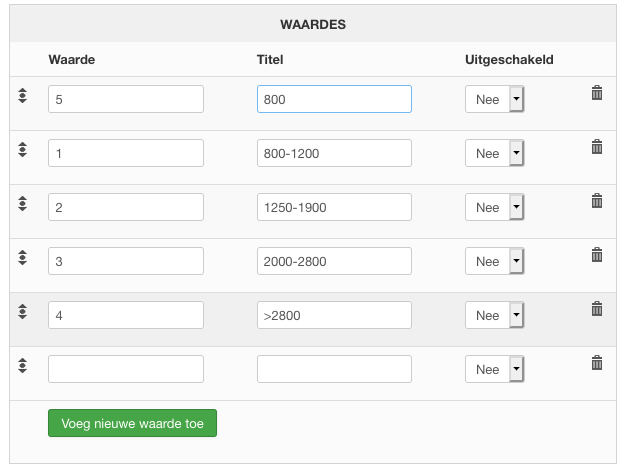Open Uitgeschakeld dropdown for the 800 row
The height and width of the screenshot is (473, 626).
click(495, 99)
